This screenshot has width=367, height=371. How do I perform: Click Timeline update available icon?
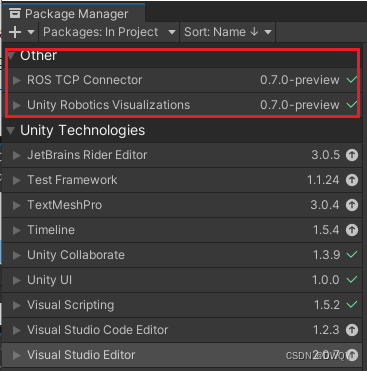click(352, 230)
